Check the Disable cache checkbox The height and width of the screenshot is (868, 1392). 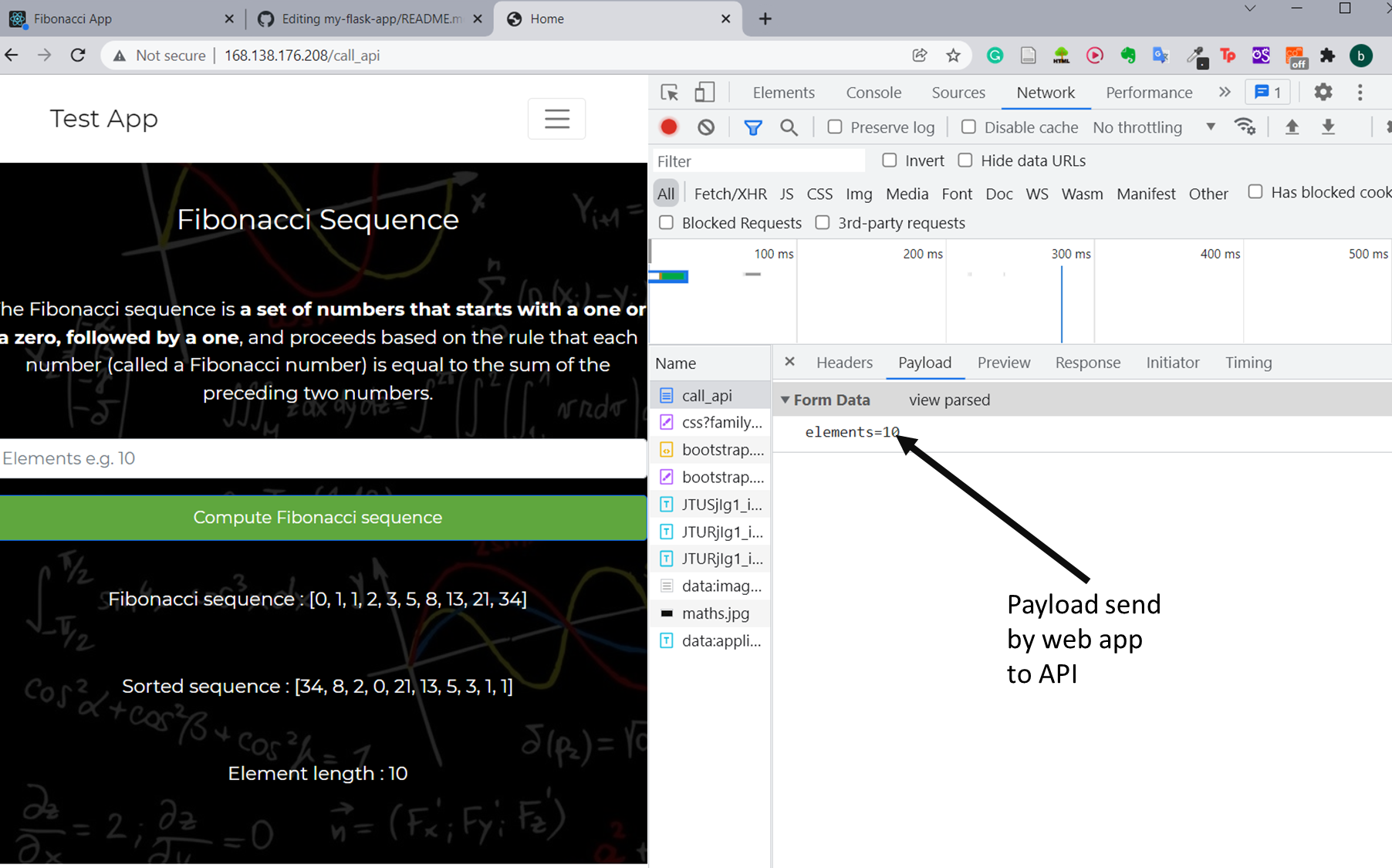(968, 127)
